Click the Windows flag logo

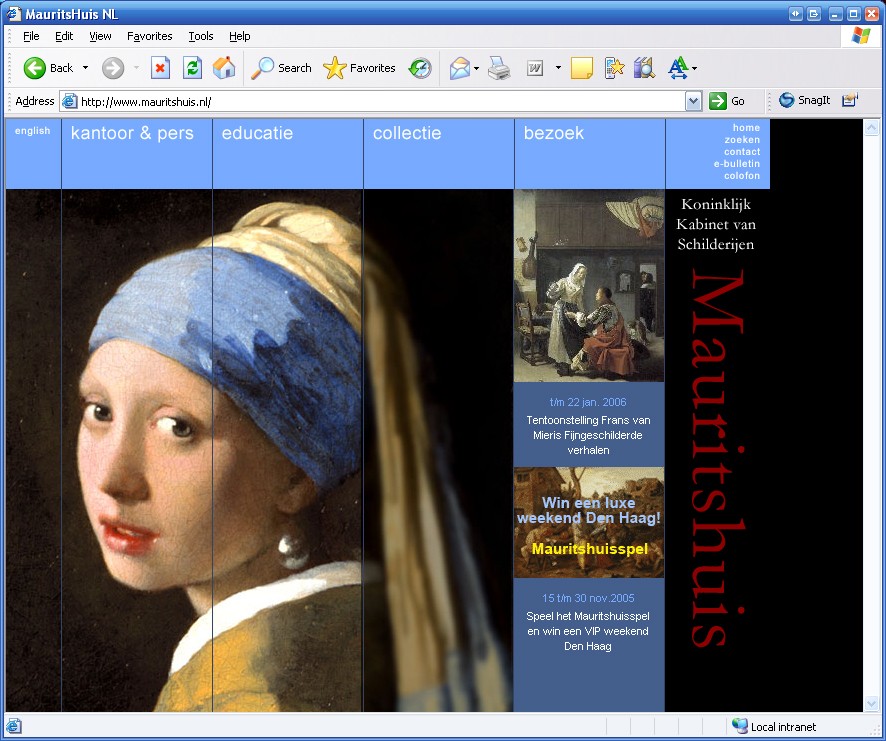coord(861,36)
